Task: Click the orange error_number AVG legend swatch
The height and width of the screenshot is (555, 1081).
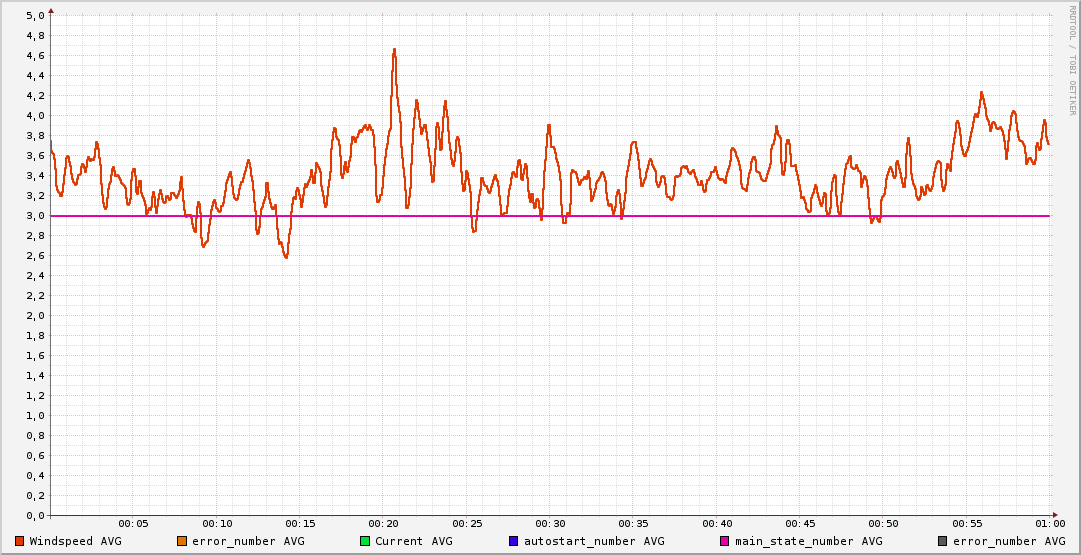Action: (x=182, y=541)
